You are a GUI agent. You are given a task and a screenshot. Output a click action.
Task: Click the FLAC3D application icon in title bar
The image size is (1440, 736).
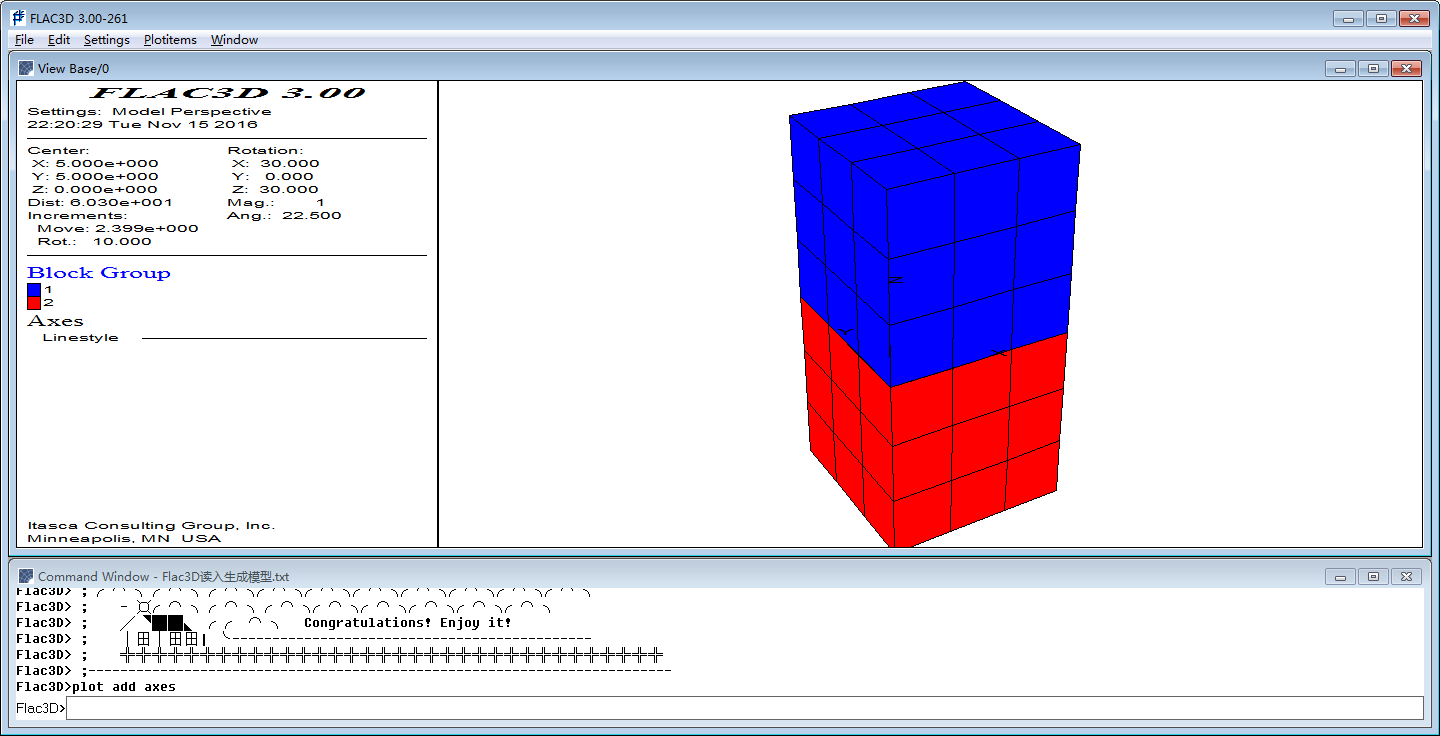point(18,18)
